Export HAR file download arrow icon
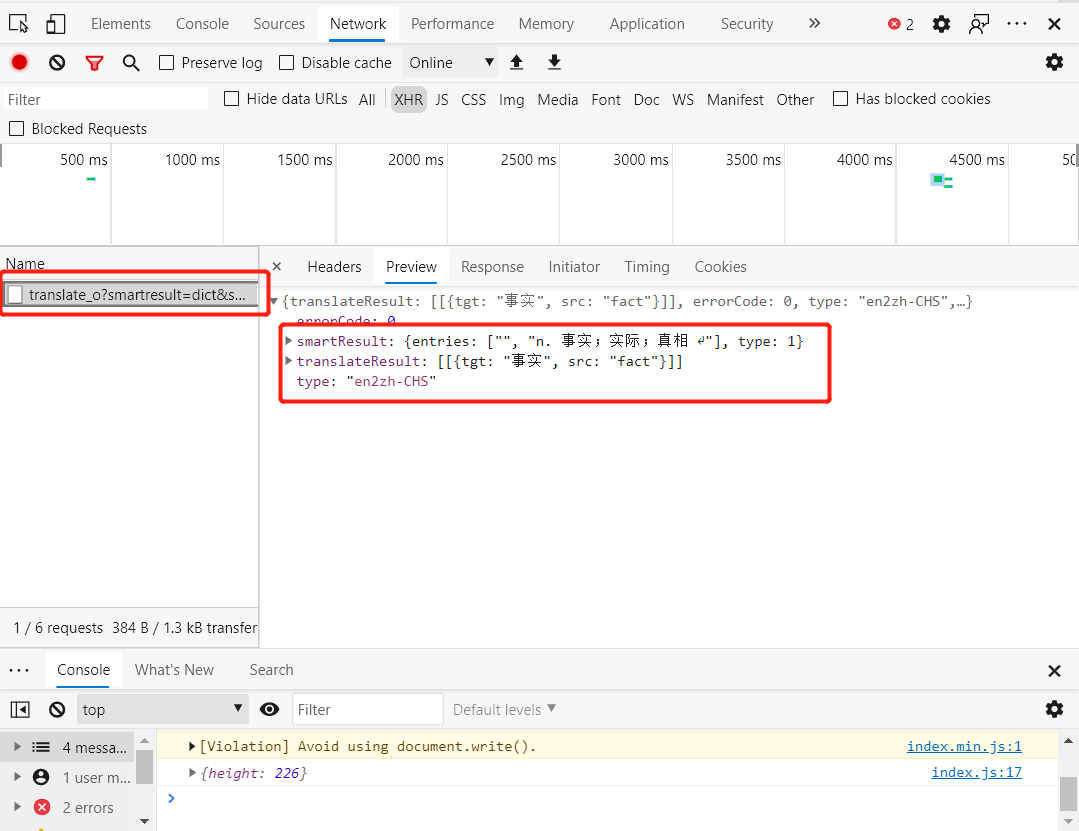Screen dimensions: 1079x831 click(x=554, y=63)
